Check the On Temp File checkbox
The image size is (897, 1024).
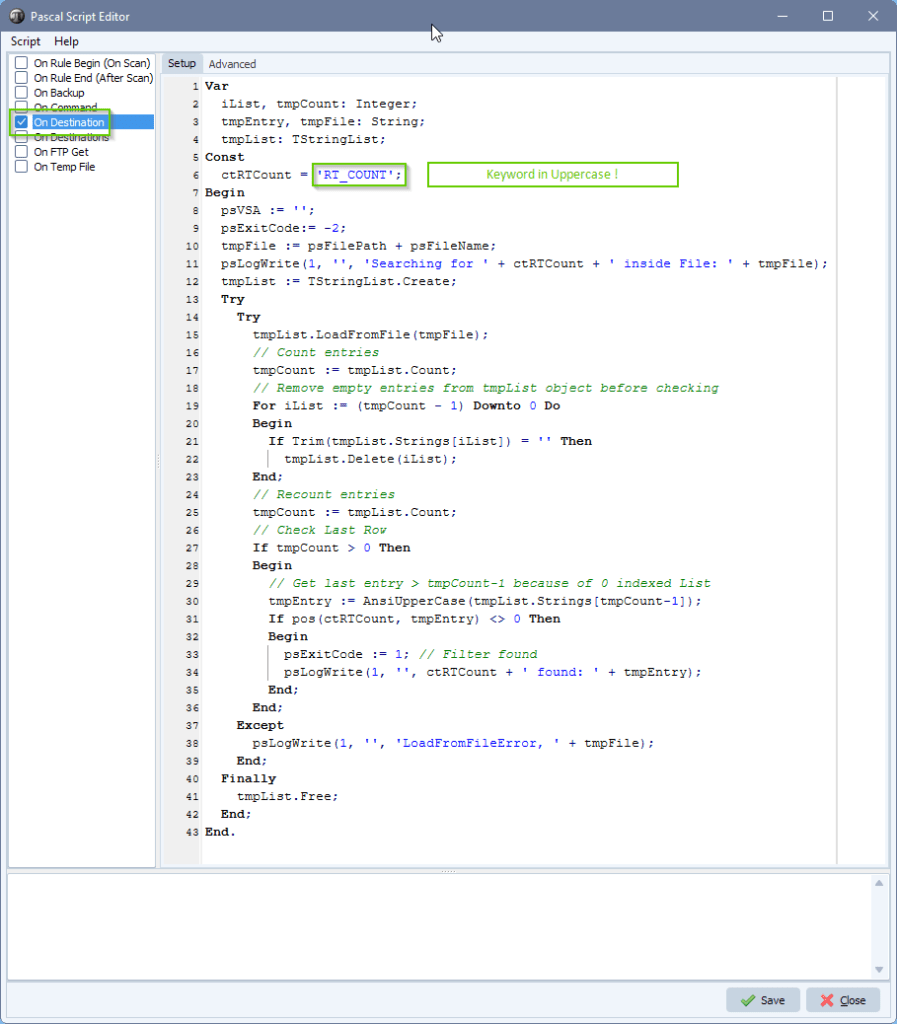(21, 167)
